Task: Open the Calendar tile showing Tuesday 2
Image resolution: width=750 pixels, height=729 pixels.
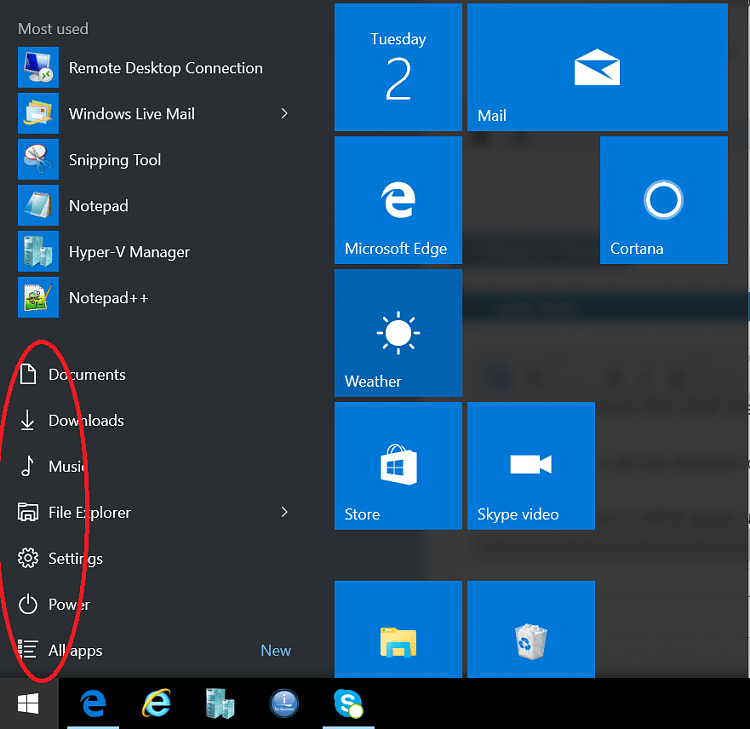Action: (x=398, y=67)
